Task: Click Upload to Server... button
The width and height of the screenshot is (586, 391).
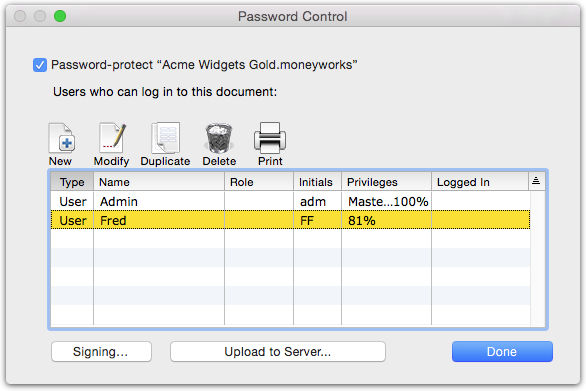Action: click(278, 351)
